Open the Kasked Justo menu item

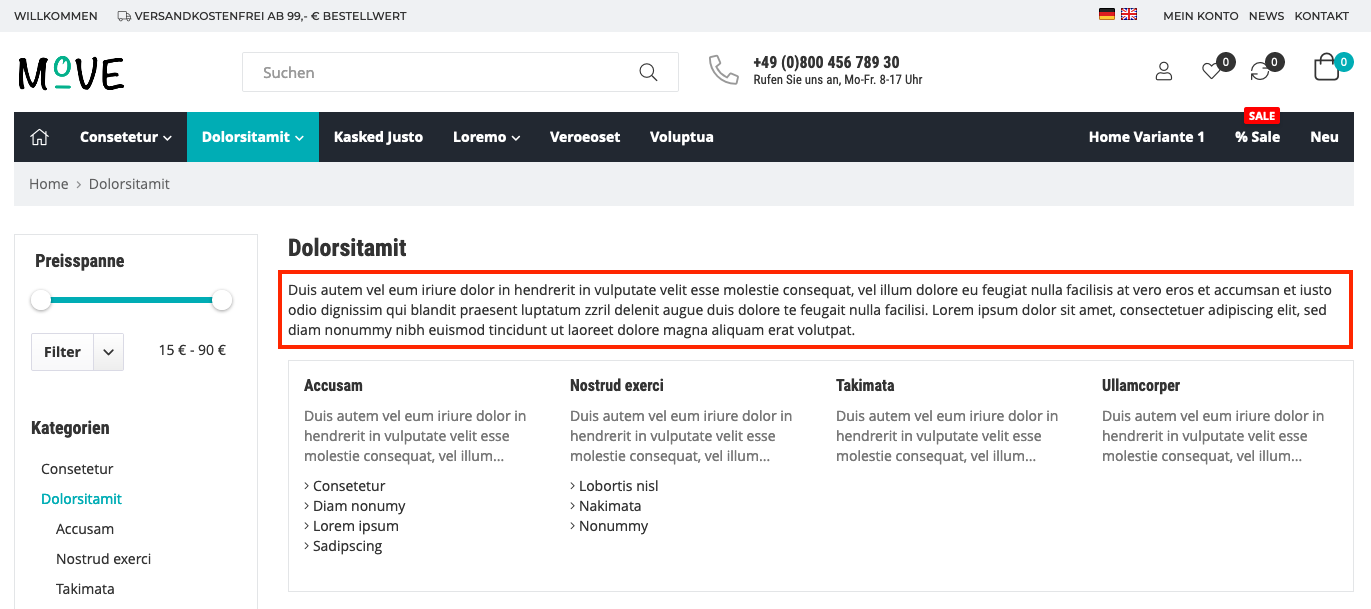[378, 137]
